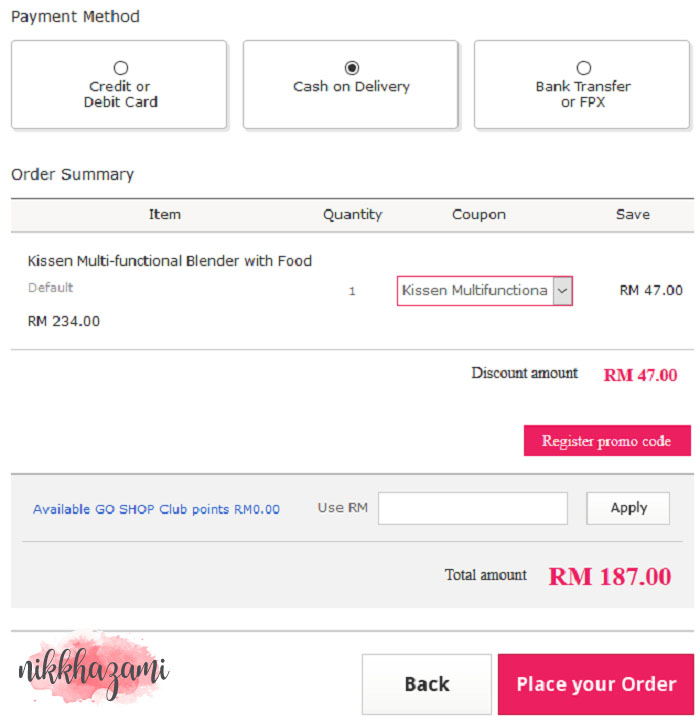The height and width of the screenshot is (723, 700).
Task: Choose the Bank Transfer or FPX radio option
Action: pyautogui.click(x=583, y=68)
